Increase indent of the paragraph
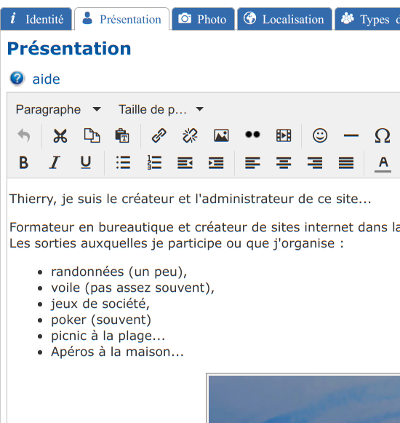400x423 pixels. (x=216, y=163)
